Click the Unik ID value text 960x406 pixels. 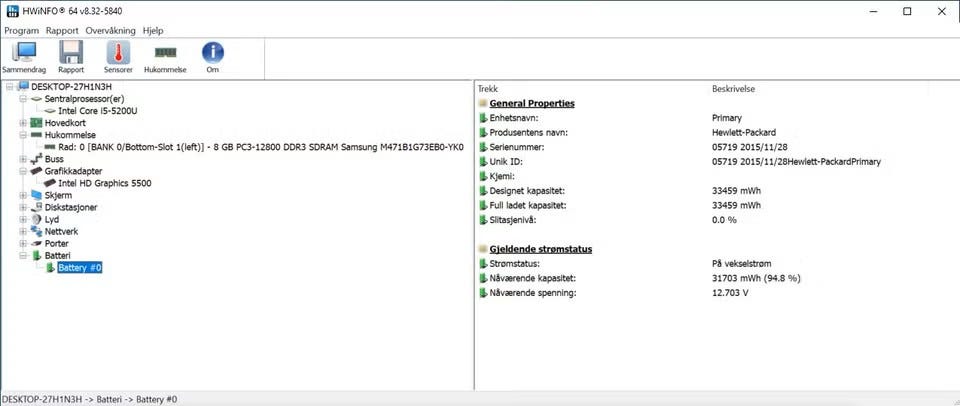[x=797, y=162]
